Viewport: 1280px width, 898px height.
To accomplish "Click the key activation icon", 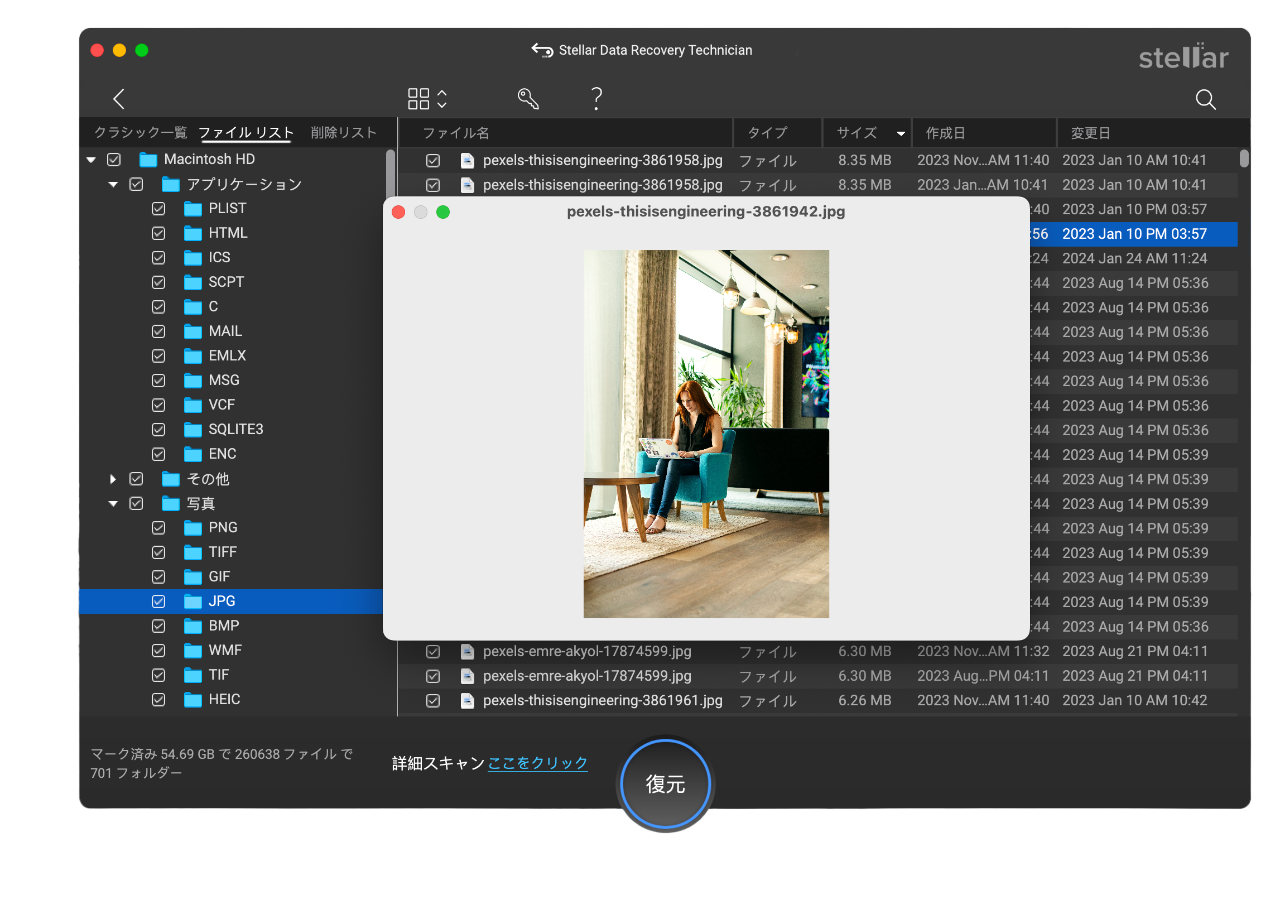I will click(528, 98).
